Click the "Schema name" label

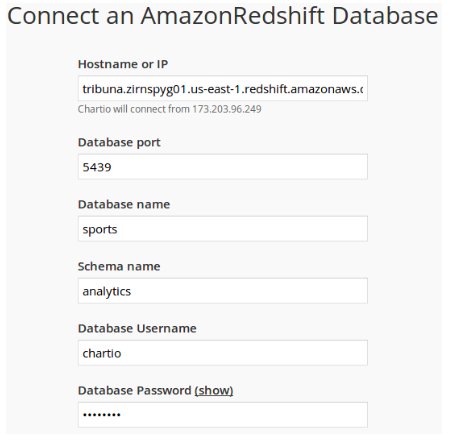tap(119, 266)
